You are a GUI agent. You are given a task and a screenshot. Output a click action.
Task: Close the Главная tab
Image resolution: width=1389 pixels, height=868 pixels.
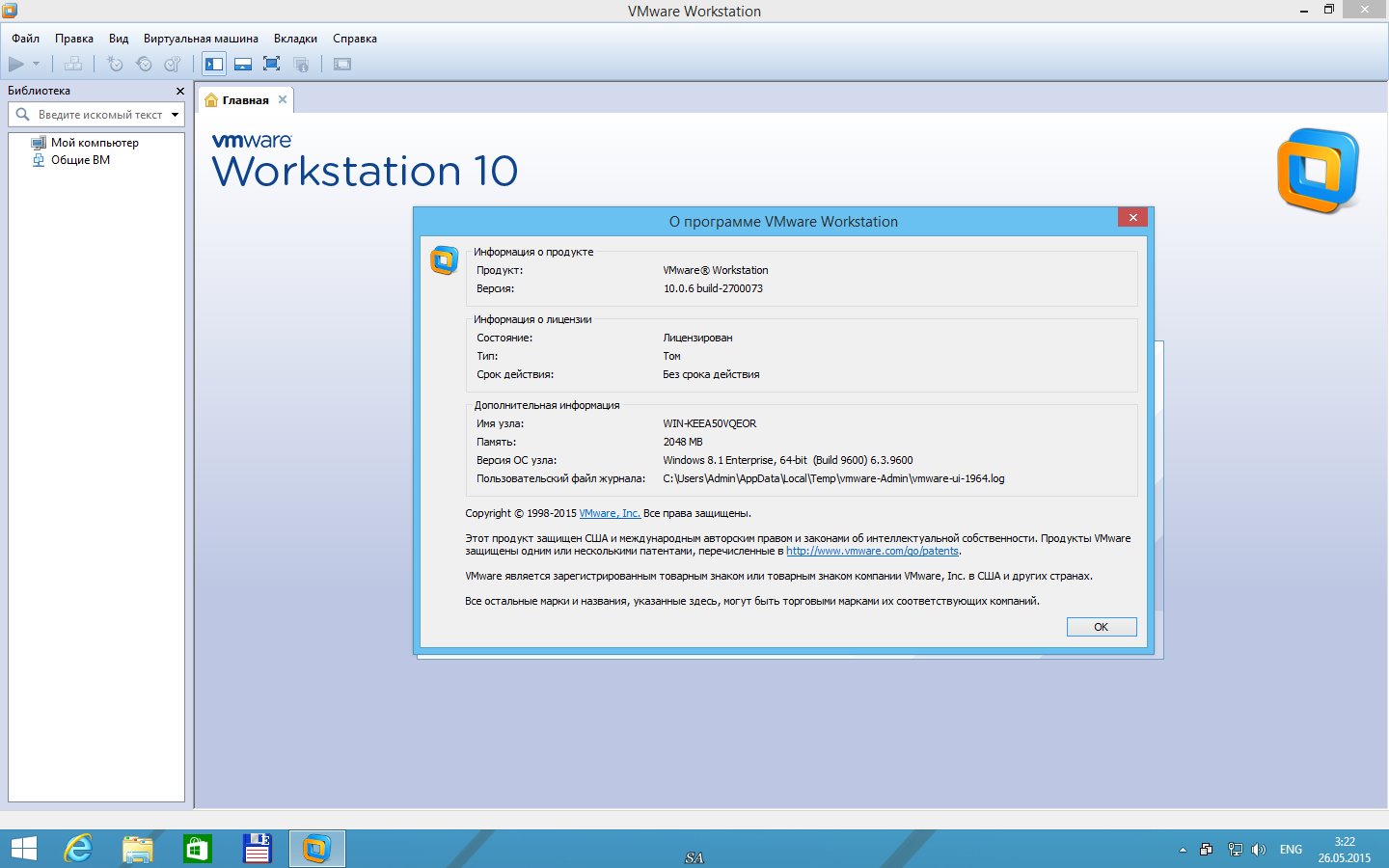(283, 99)
